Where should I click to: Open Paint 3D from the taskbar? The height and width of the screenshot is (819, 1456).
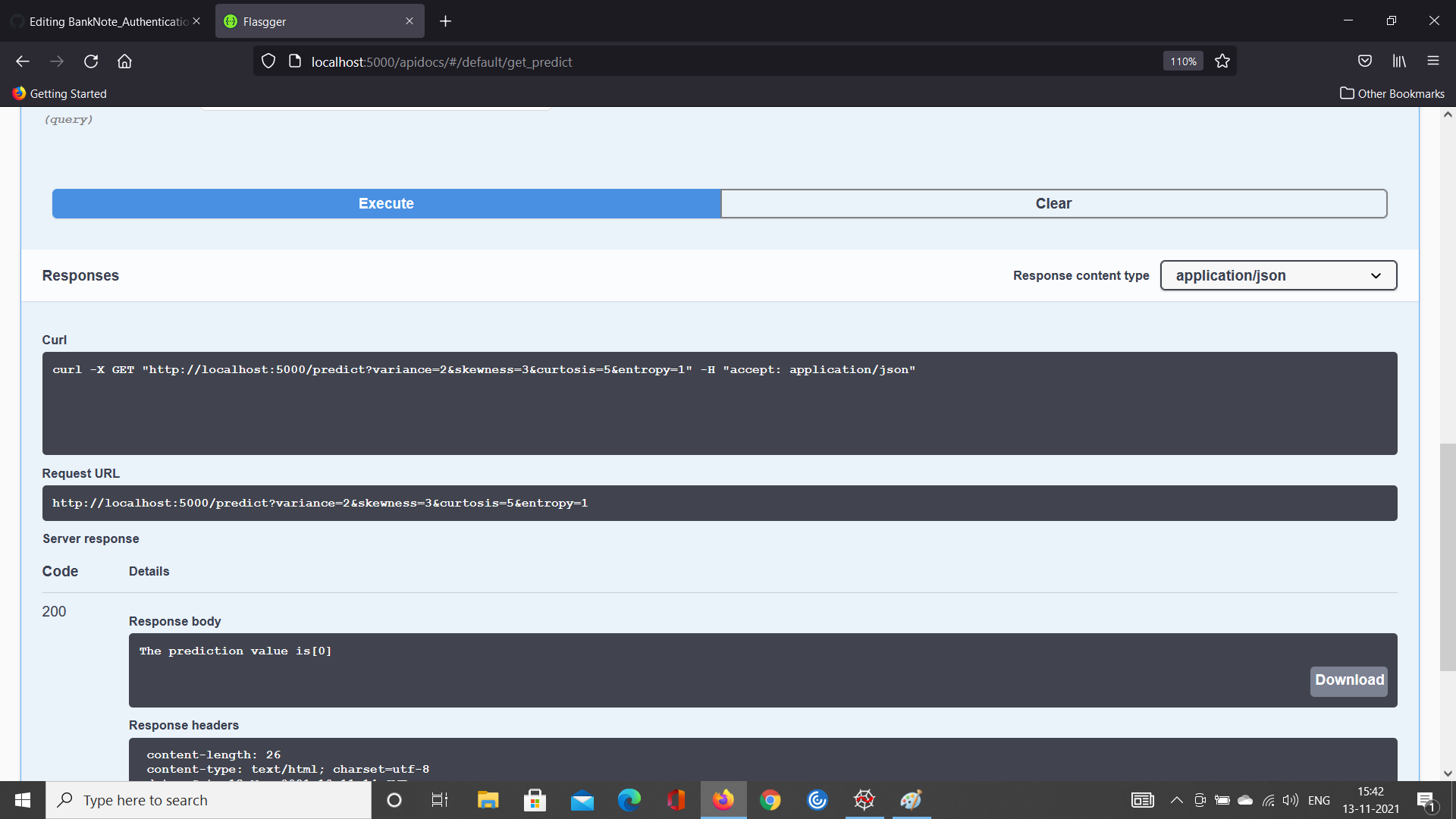(x=912, y=800)
